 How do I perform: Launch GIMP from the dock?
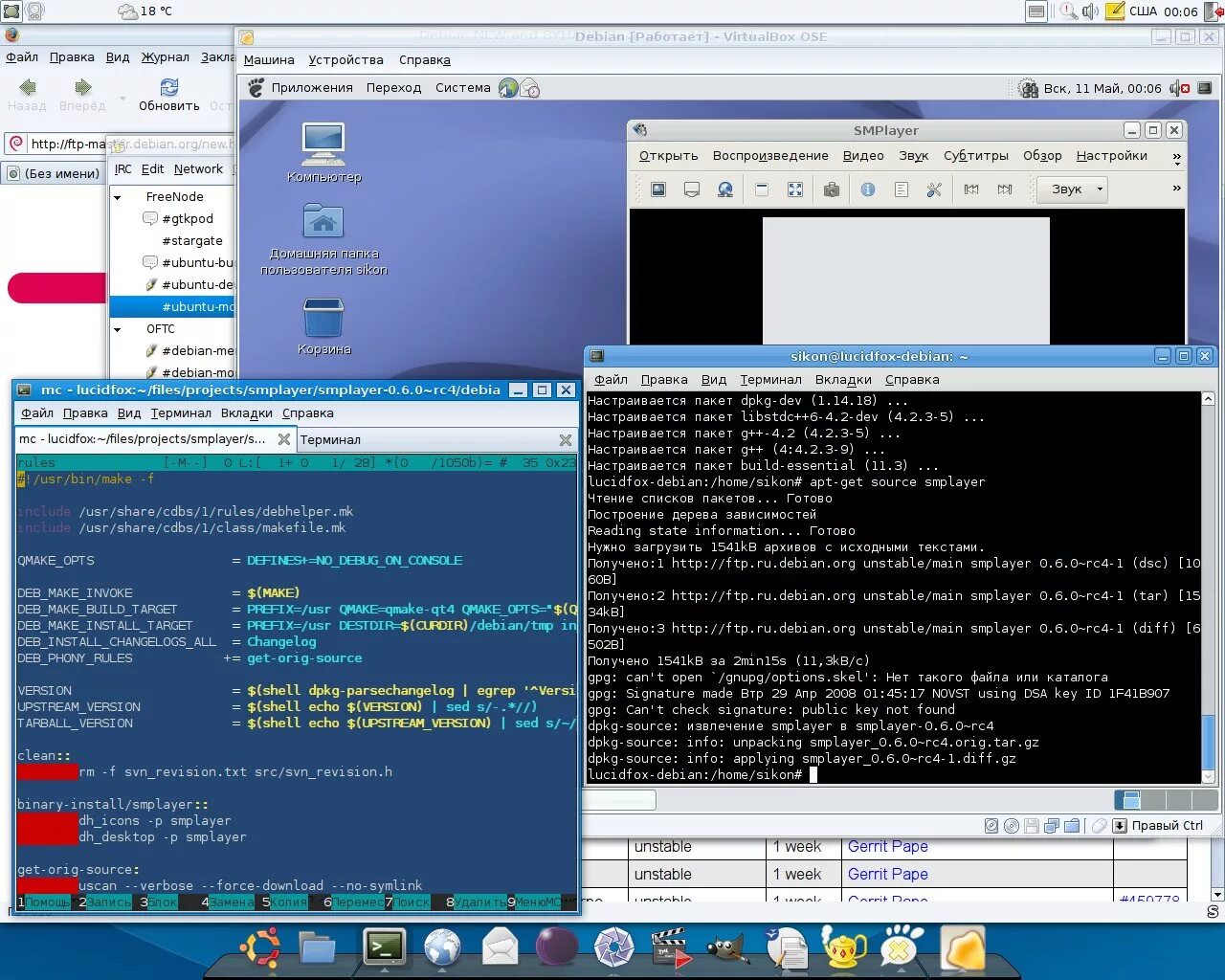pyautogui.click(x=728, y=947)
